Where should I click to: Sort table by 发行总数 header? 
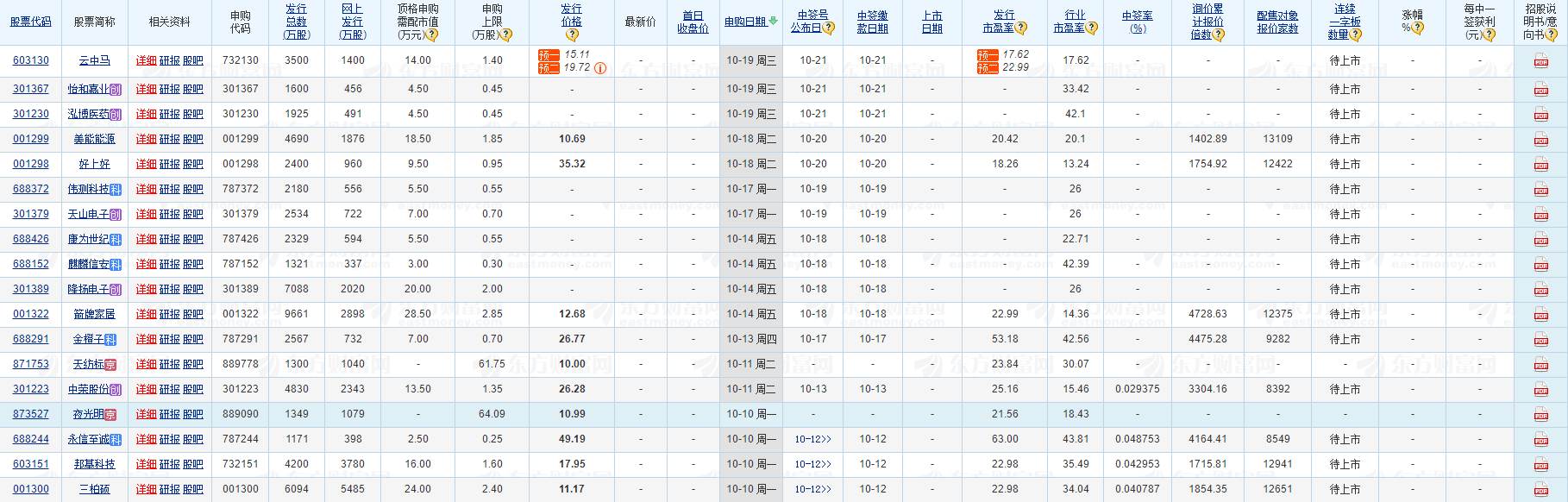297,22
